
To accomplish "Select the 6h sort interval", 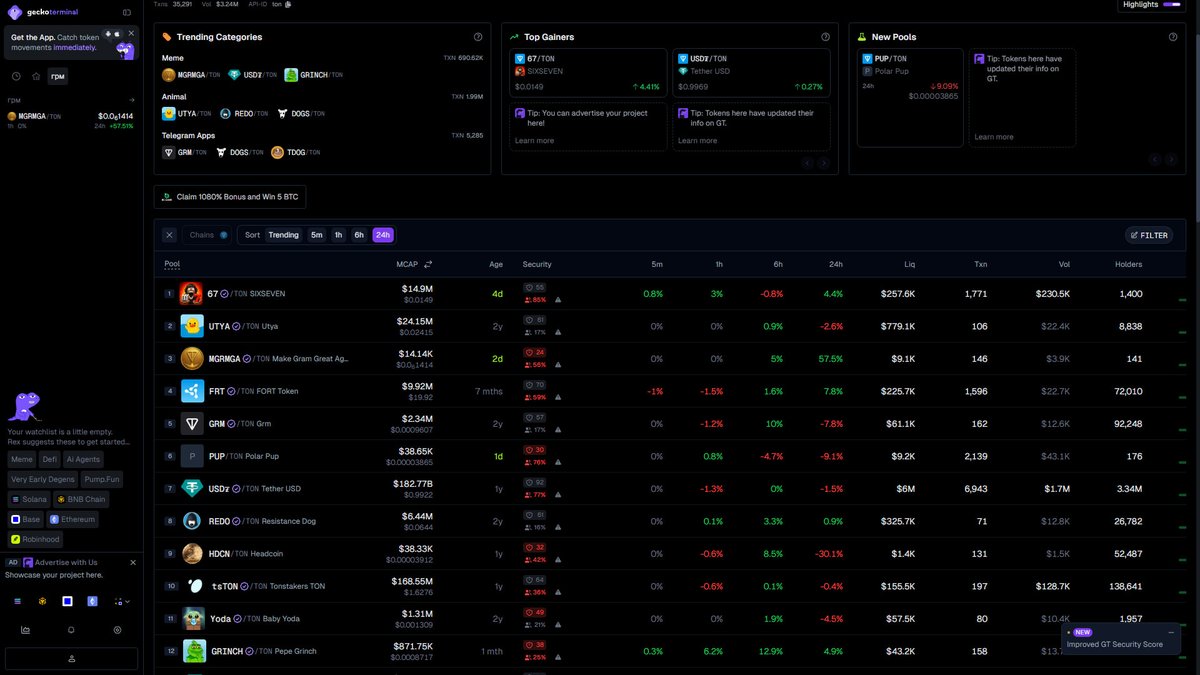I will pos(359,235).
